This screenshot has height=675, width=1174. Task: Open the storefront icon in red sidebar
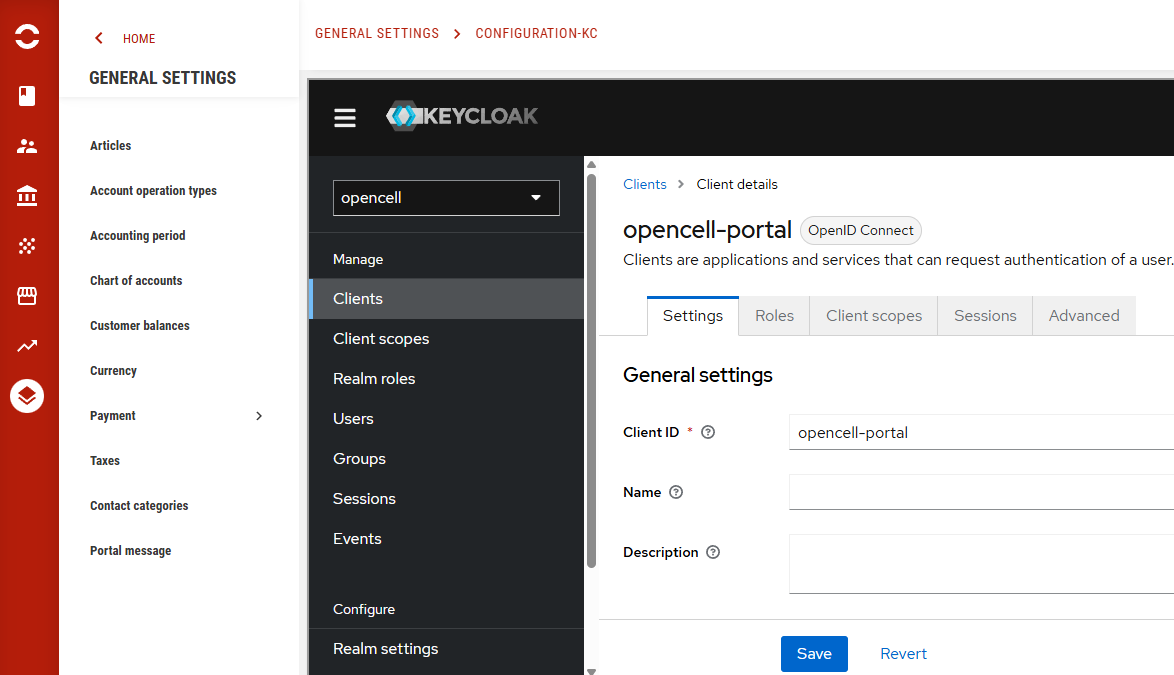point(27,296)
